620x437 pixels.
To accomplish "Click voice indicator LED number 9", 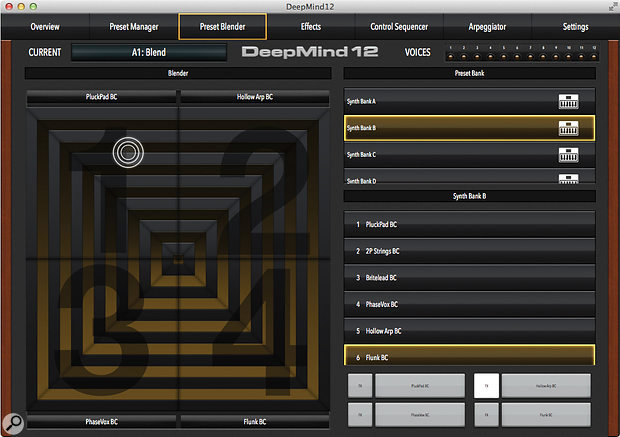I will click(x=556, y=57).
